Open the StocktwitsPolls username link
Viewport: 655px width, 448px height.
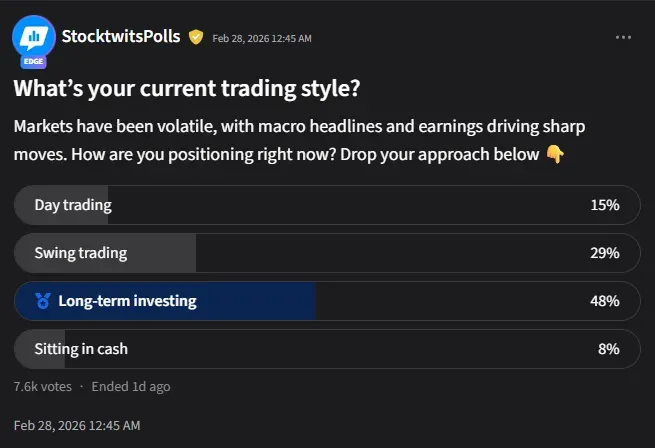pos(121,37)
